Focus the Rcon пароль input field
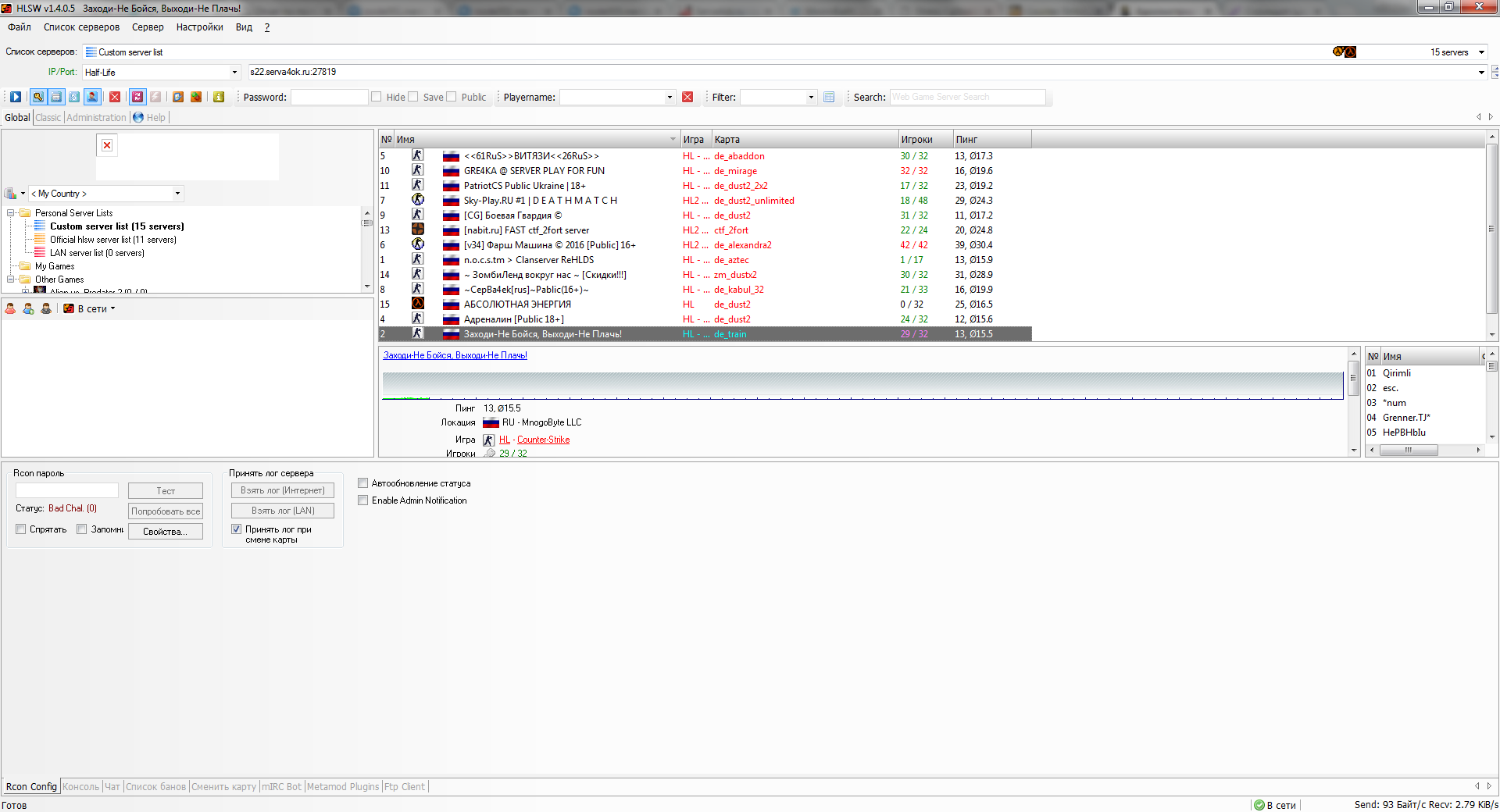This screenshot has width=1500, height=812. 67,490
